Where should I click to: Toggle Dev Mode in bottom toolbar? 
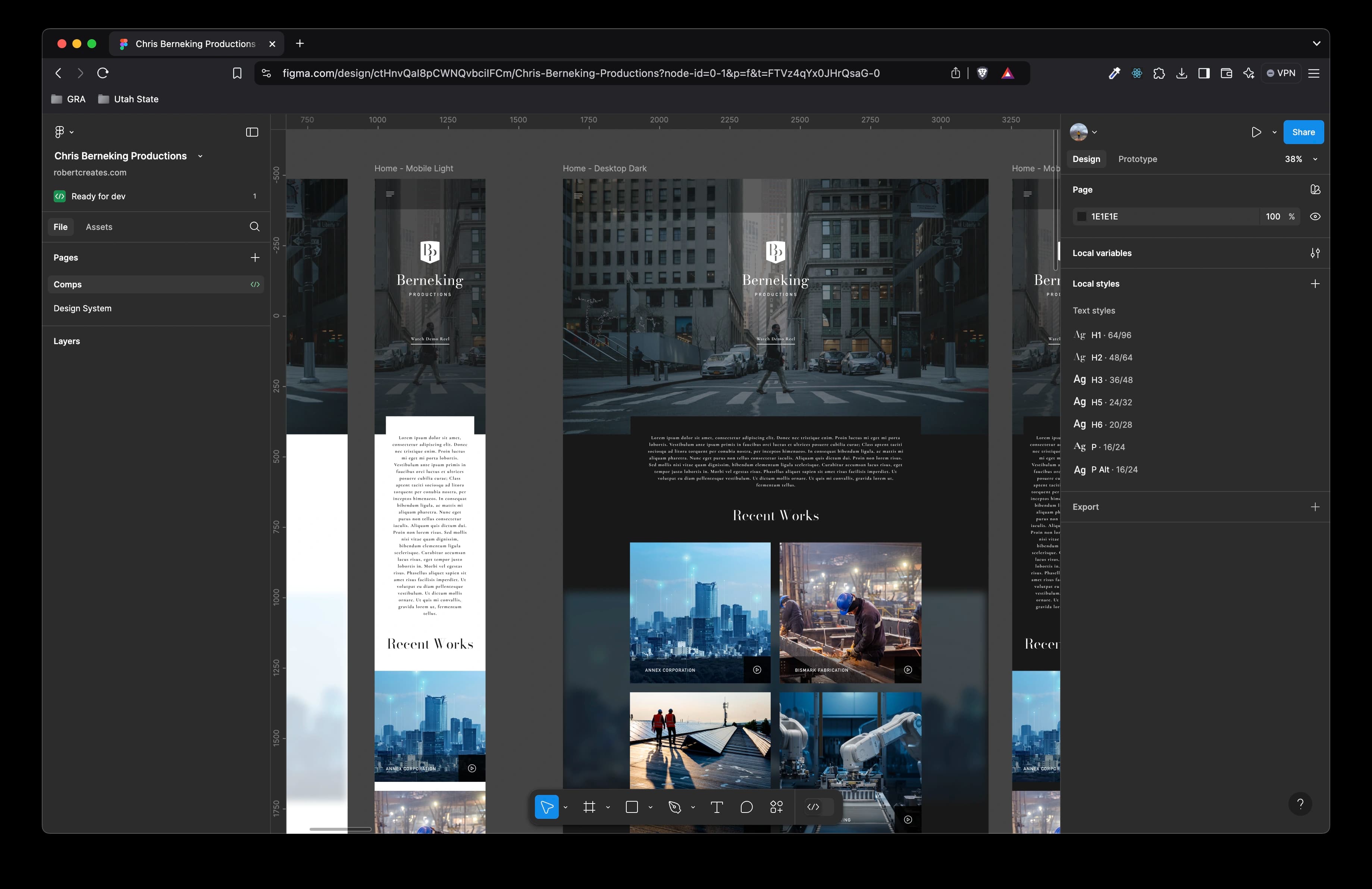click(814, 807)
